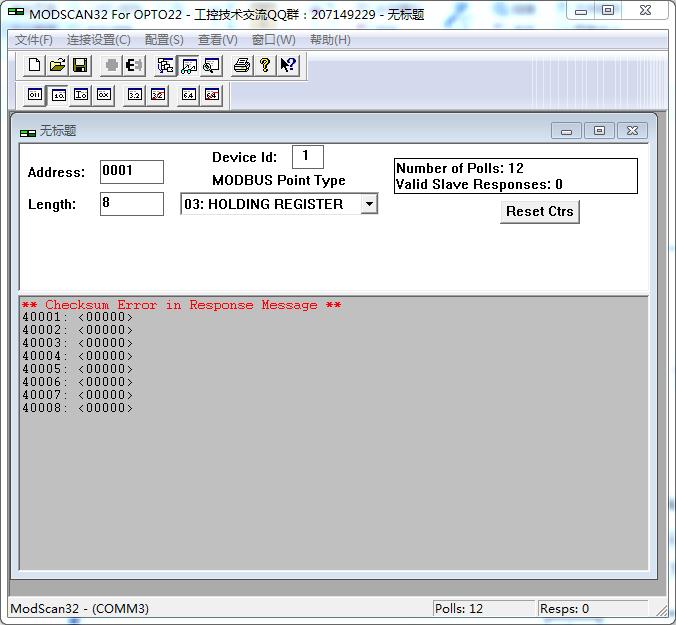The height and width of the screenshot is (625, 676).
Task: Click the Disconnect plug icon in toolbar
Action: tap(134, 66)
